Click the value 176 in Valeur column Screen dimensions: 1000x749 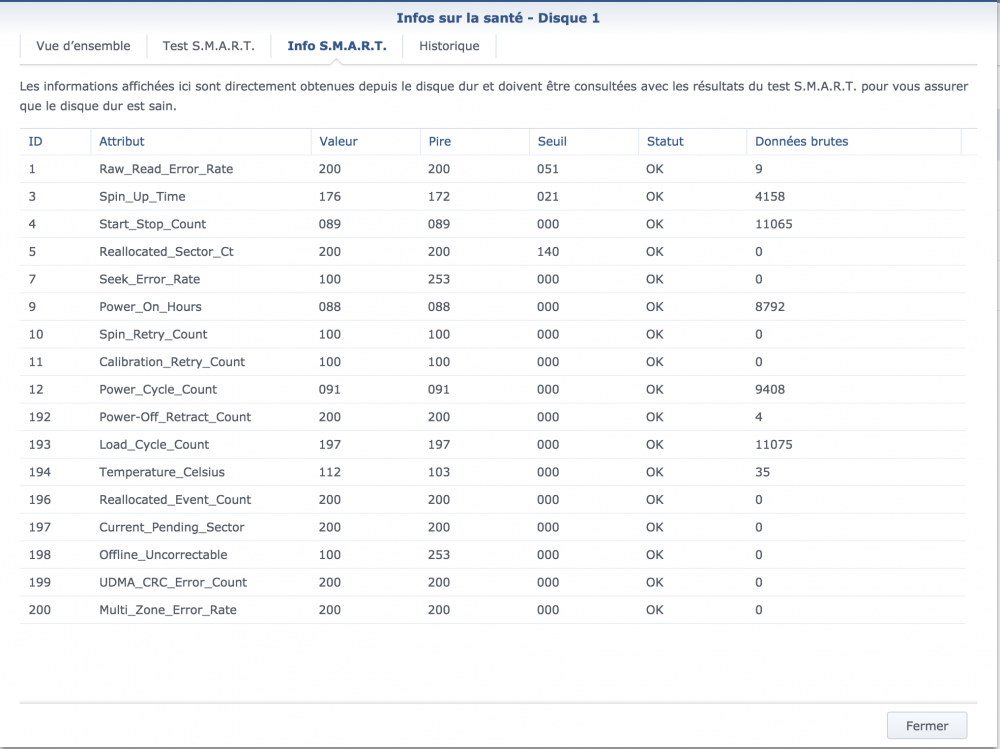(x=330, y=197)
